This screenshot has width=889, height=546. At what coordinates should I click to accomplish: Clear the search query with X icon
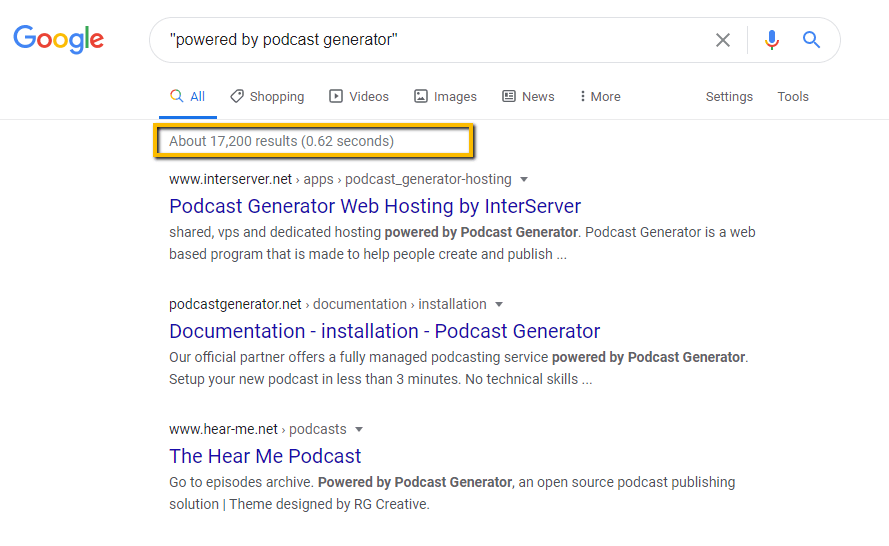pyautogui.click(x=722, y=40)
